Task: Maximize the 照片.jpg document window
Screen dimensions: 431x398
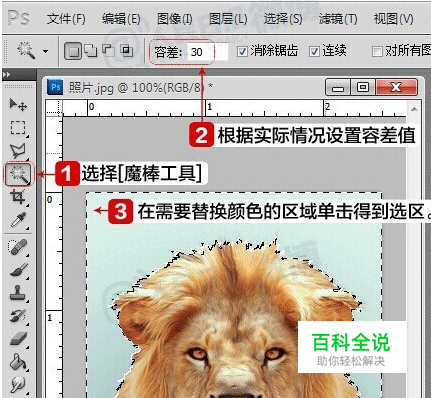Action: pos(363,88)
